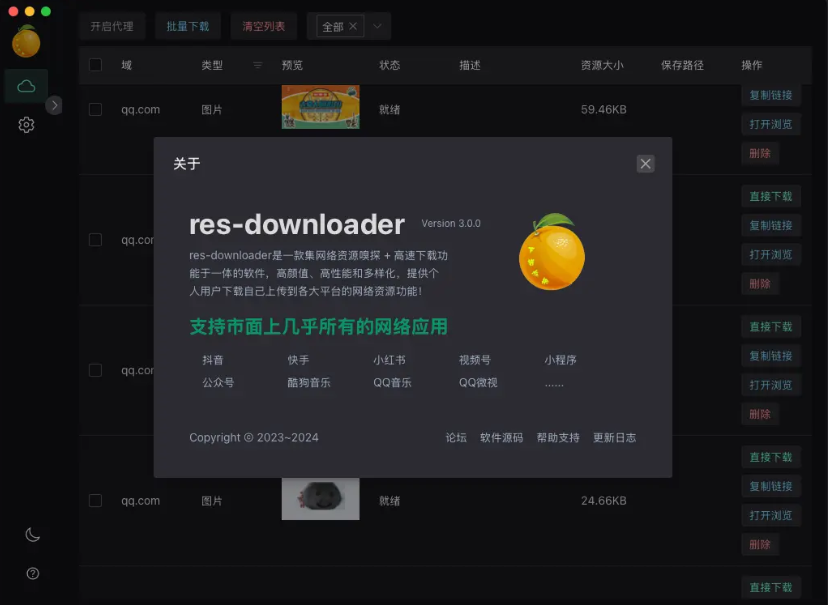
Task: Click the 抖音 platform label
Action: [212, 360]
